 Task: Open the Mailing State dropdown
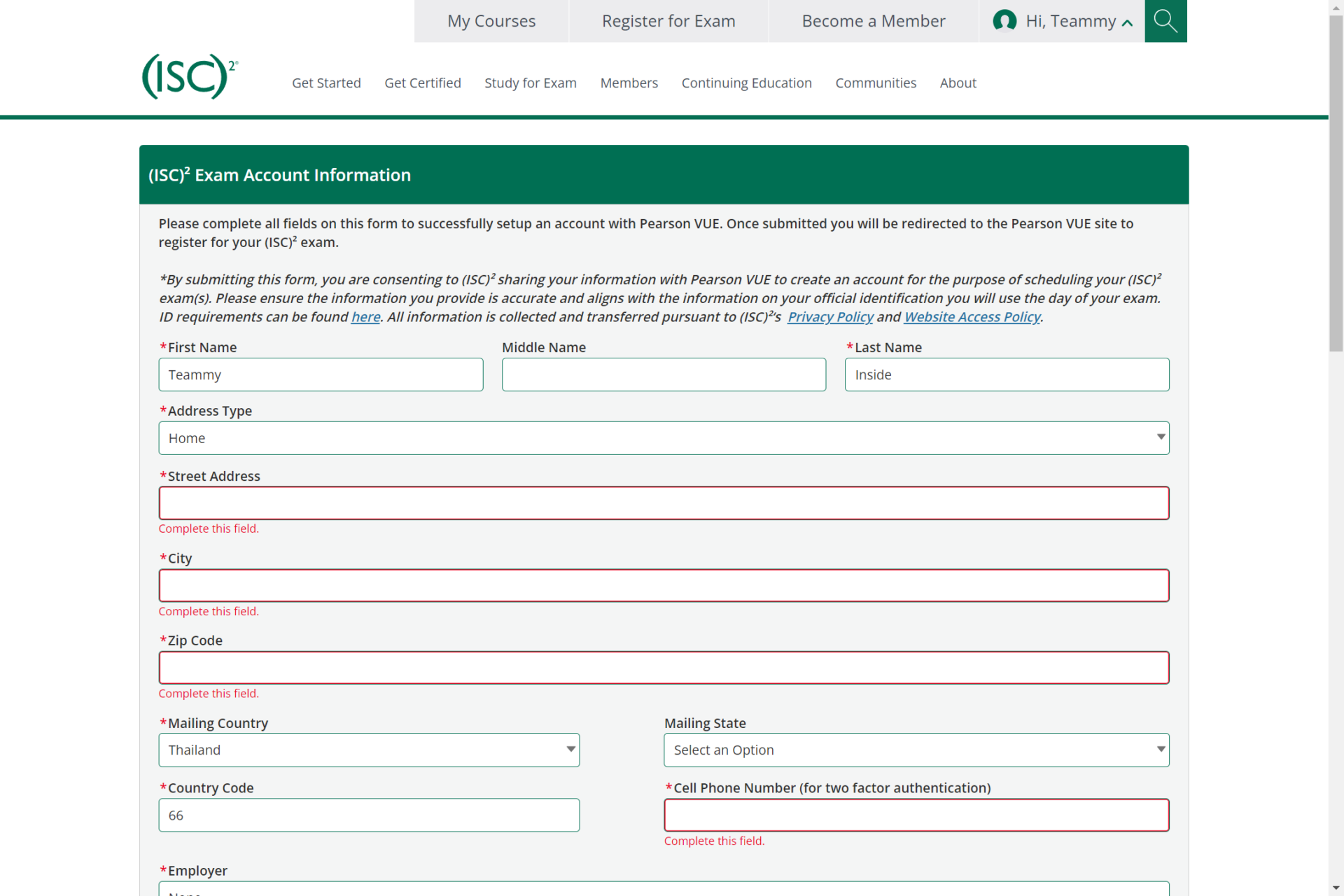coord(916,750)
